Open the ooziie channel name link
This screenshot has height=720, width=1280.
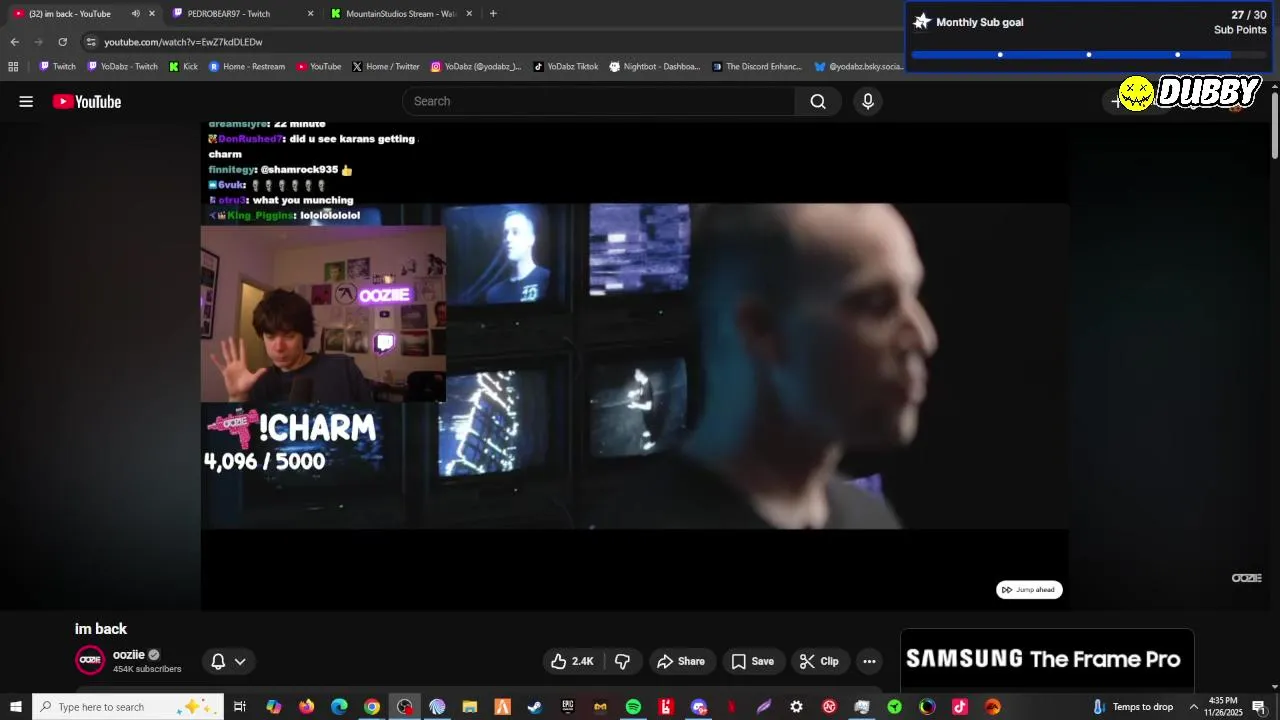point(129,655)
